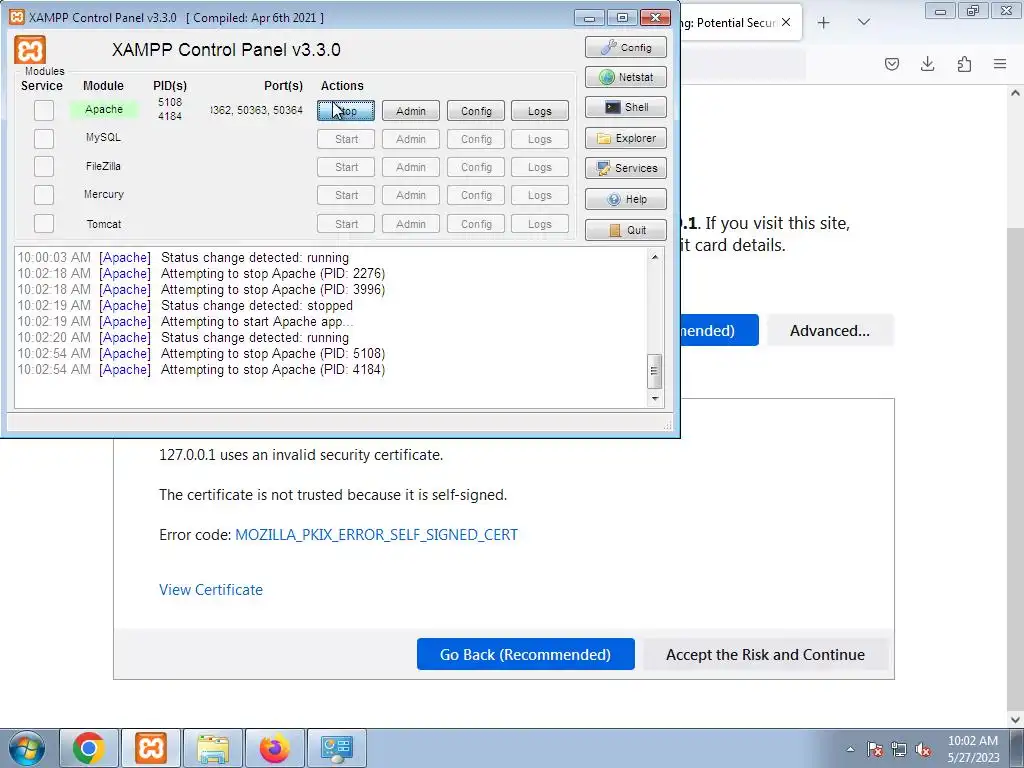Toggle FileZilla service checkbox
Image resolution: width=1024 pixels, height=768 pixels.
pyautogui.click(x=44, y=167)
